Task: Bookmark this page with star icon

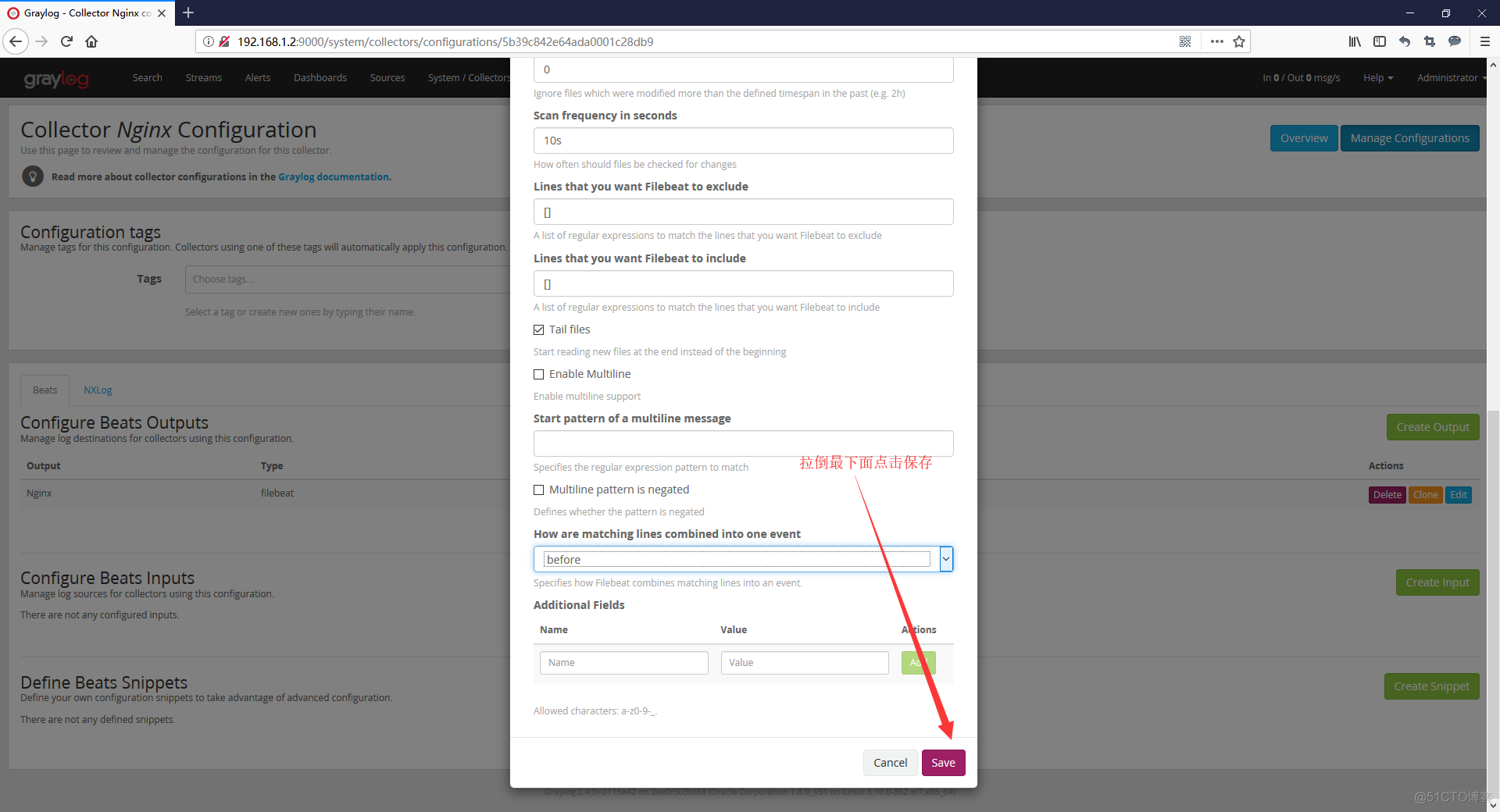Action: pyautogui.click(x=1239, y=41)
